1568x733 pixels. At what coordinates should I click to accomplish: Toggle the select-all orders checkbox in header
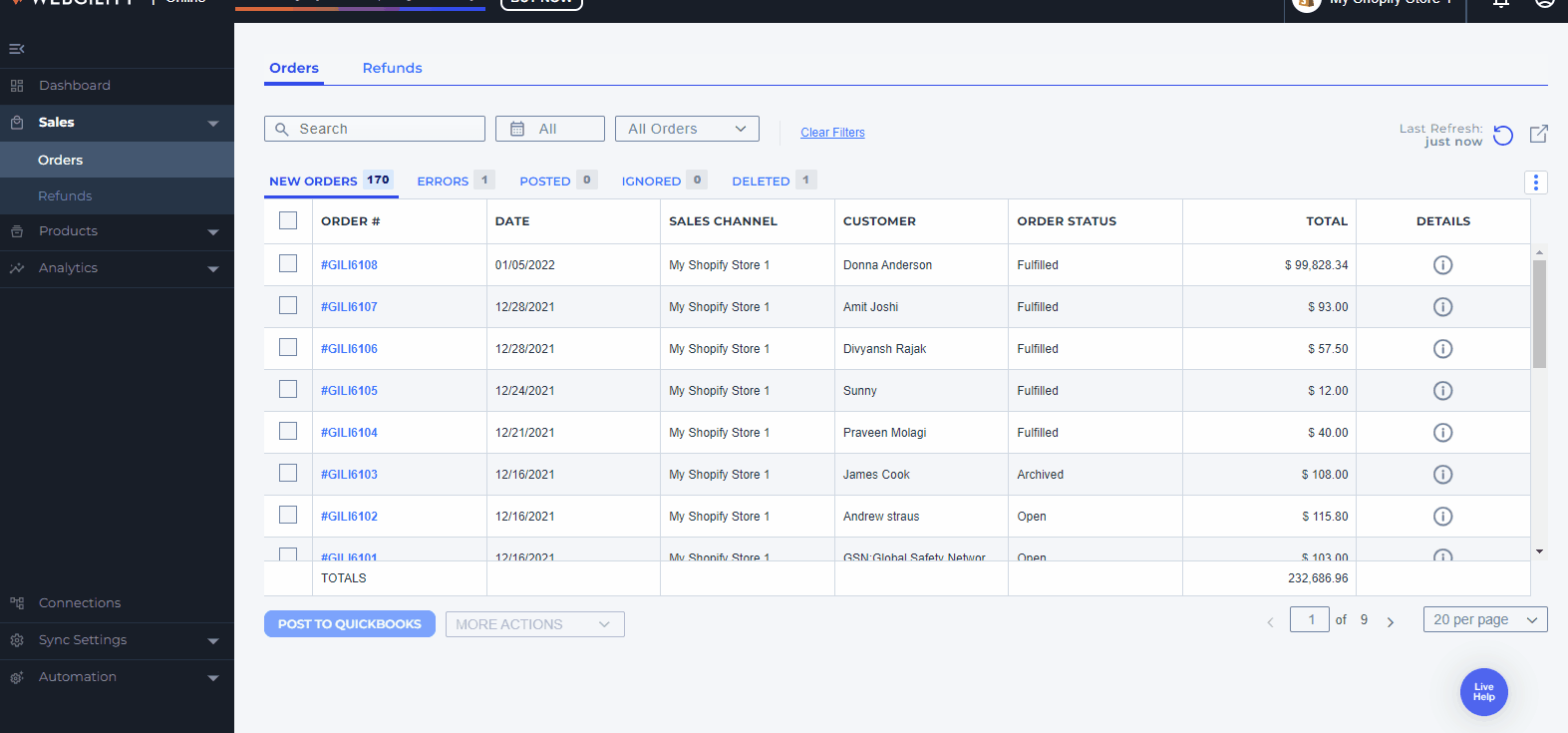[x=288, y=221]
